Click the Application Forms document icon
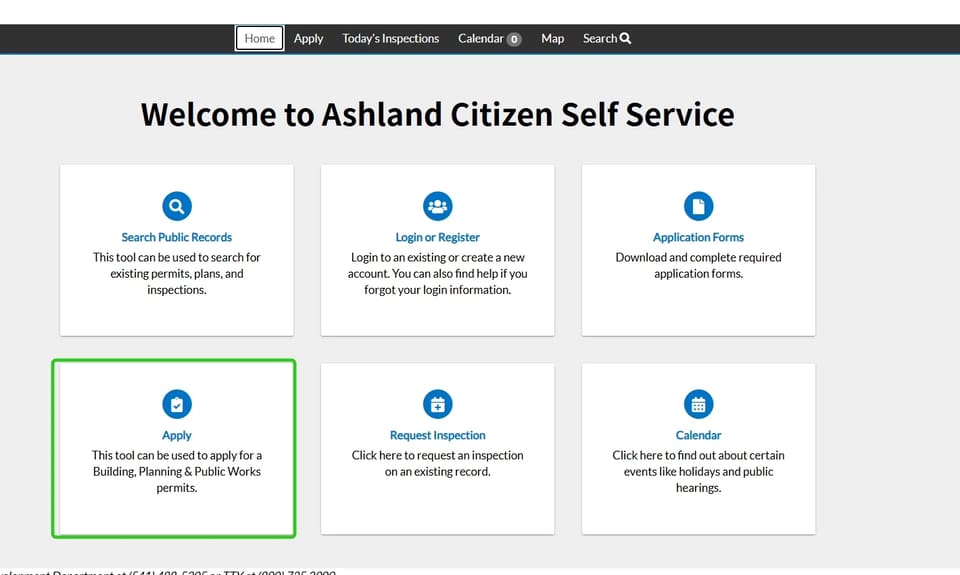Viewport: 960px width, 575px height. pyautogui.click(x=699, y=206)
